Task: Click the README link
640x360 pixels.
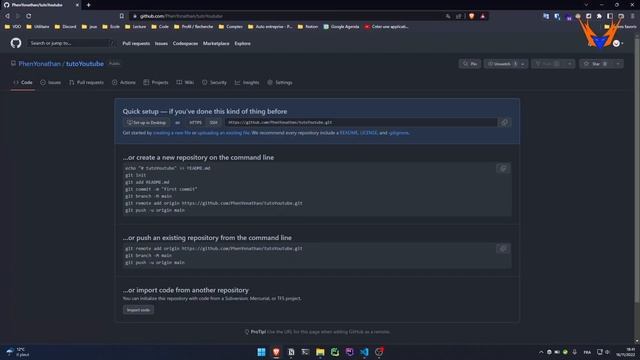Action: (x=349, y=133)
